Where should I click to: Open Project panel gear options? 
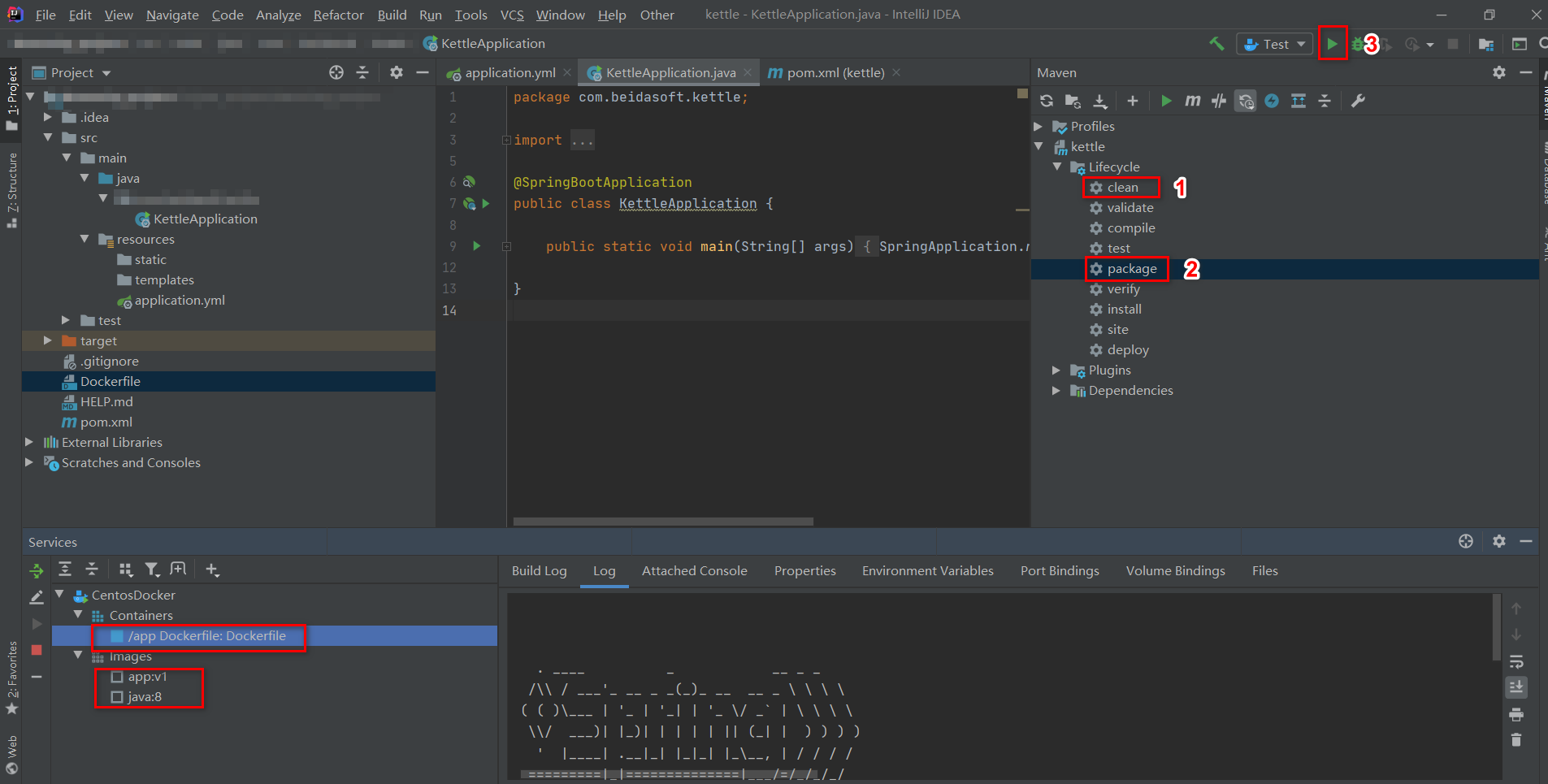click(396, 72)
